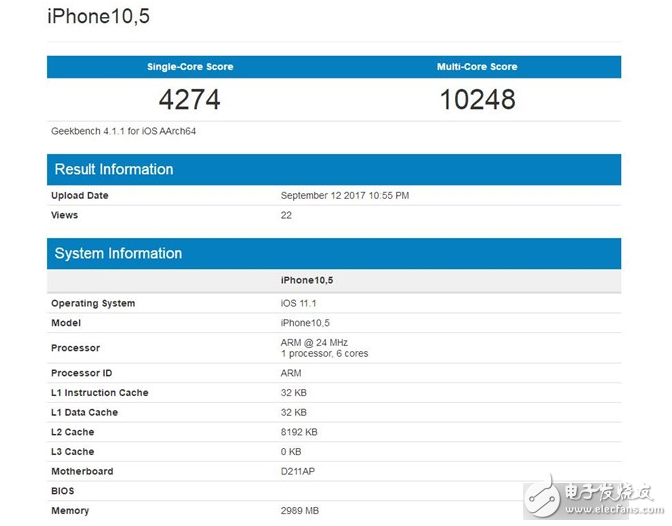This screenshot has width=672, height=526.
Task: Click the multi-core score value 10248
Action: pyautogui.click(x=477, y=100)
